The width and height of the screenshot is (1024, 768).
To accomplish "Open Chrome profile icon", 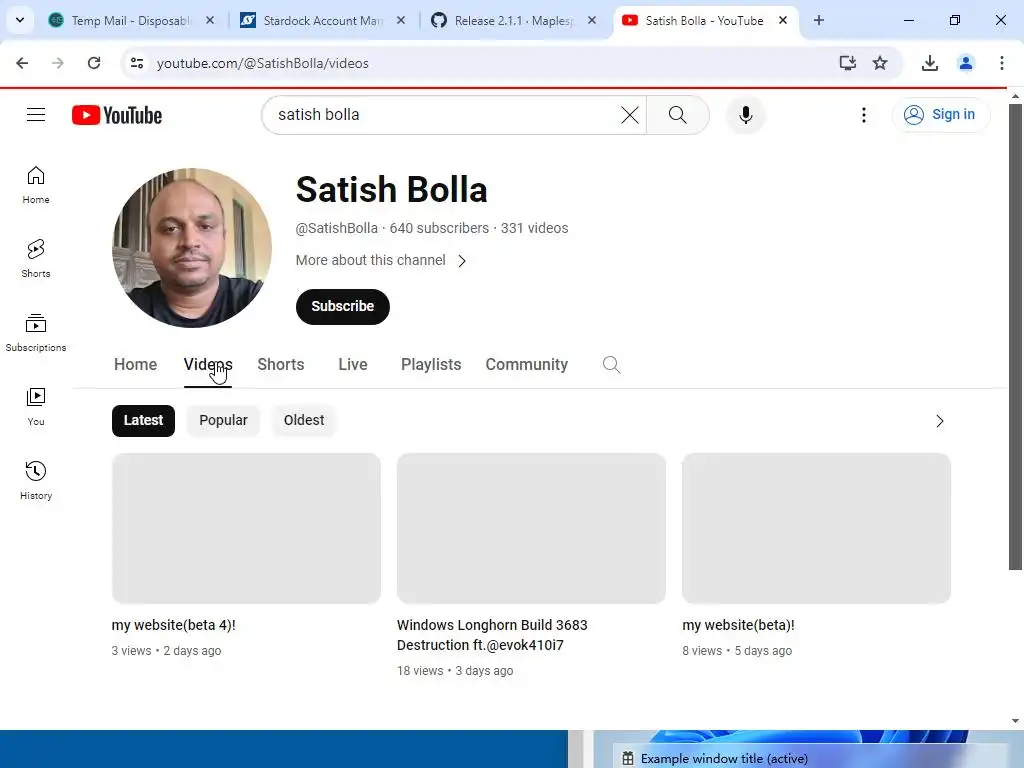I will coord(965,63).
